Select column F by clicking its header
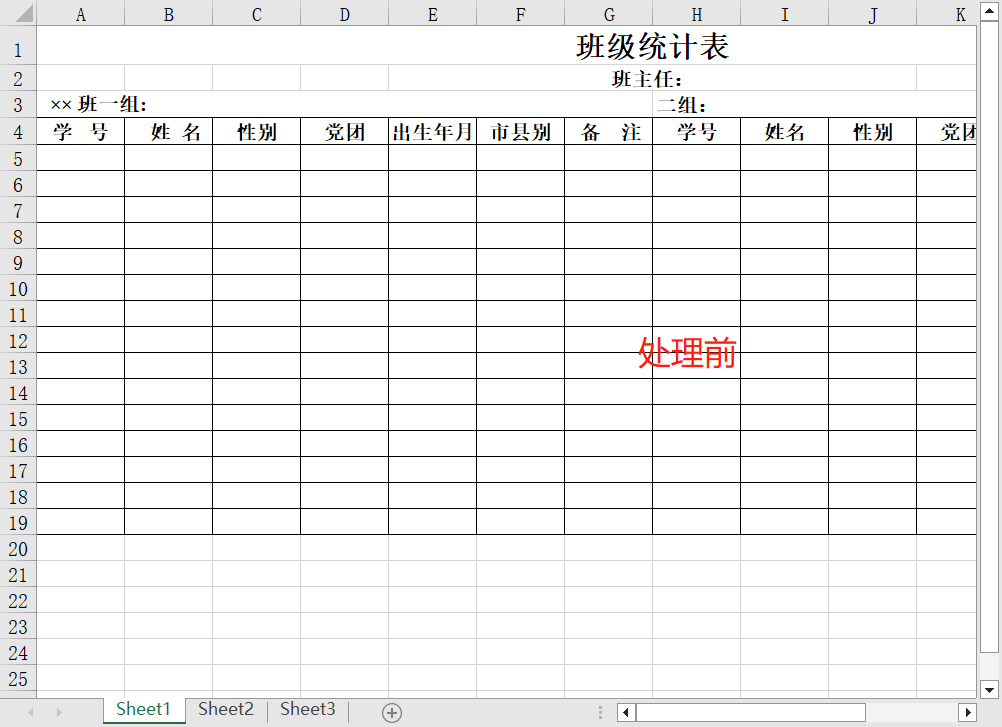 520,14
